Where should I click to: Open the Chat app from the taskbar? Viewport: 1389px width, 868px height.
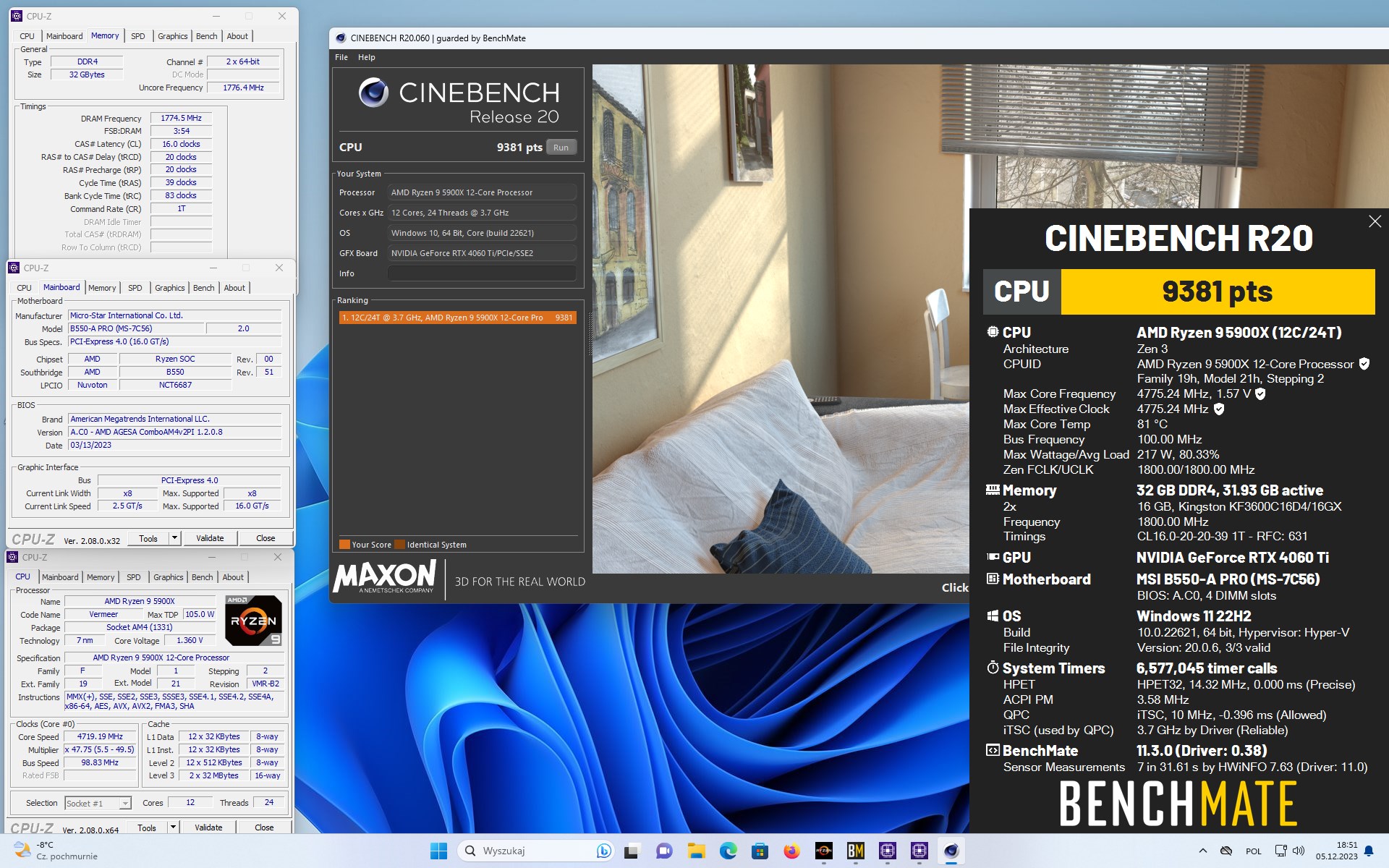(663, 851)
